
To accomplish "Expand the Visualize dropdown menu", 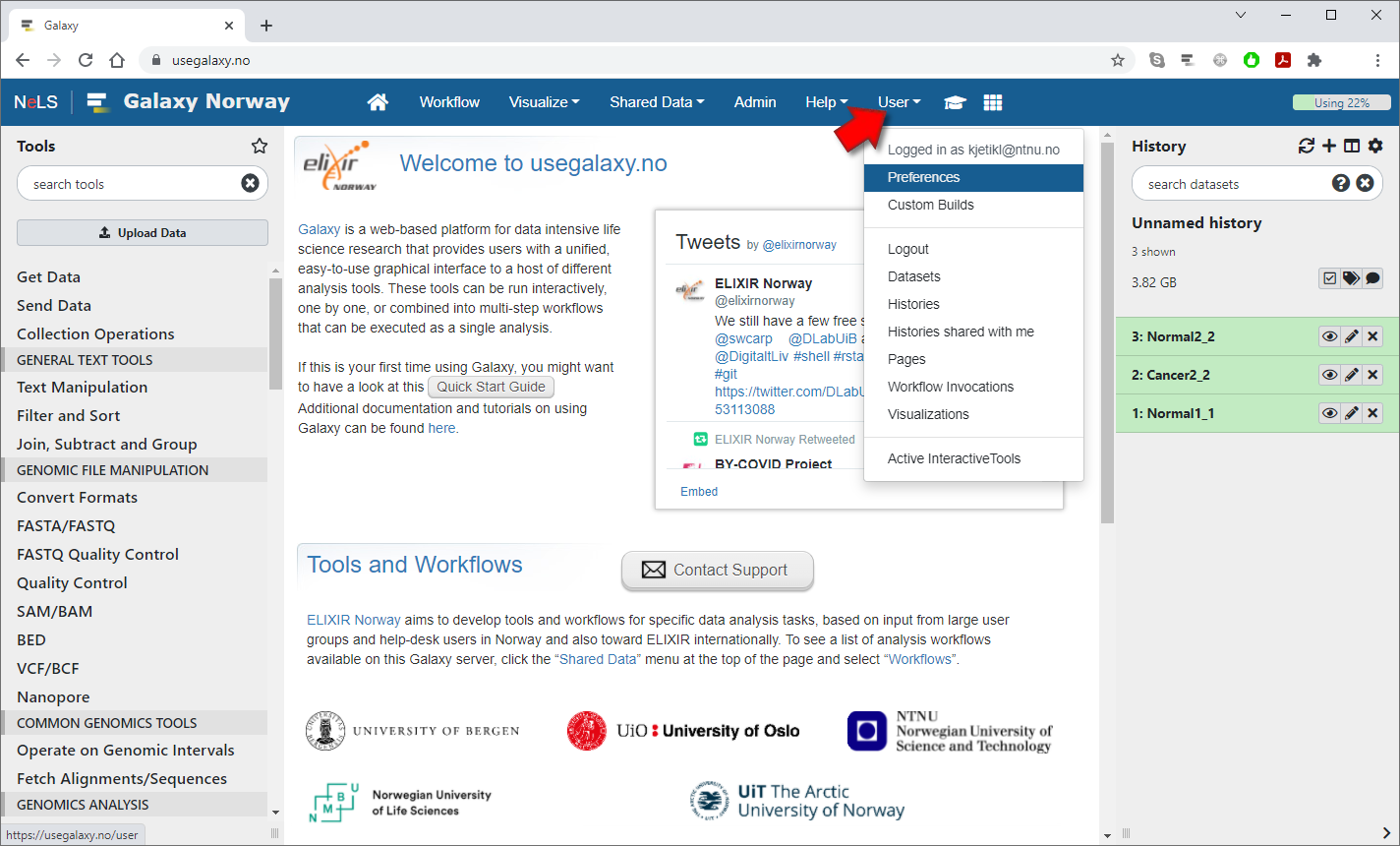I will pos(544,102).
